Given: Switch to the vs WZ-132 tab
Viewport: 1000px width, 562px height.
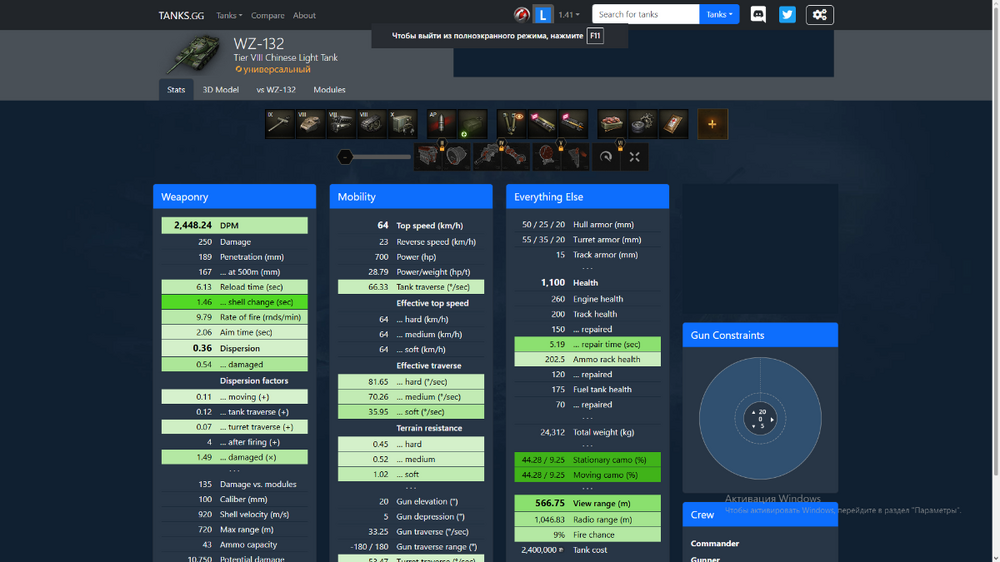Looking at the screenshot, I should pos(276,90).
